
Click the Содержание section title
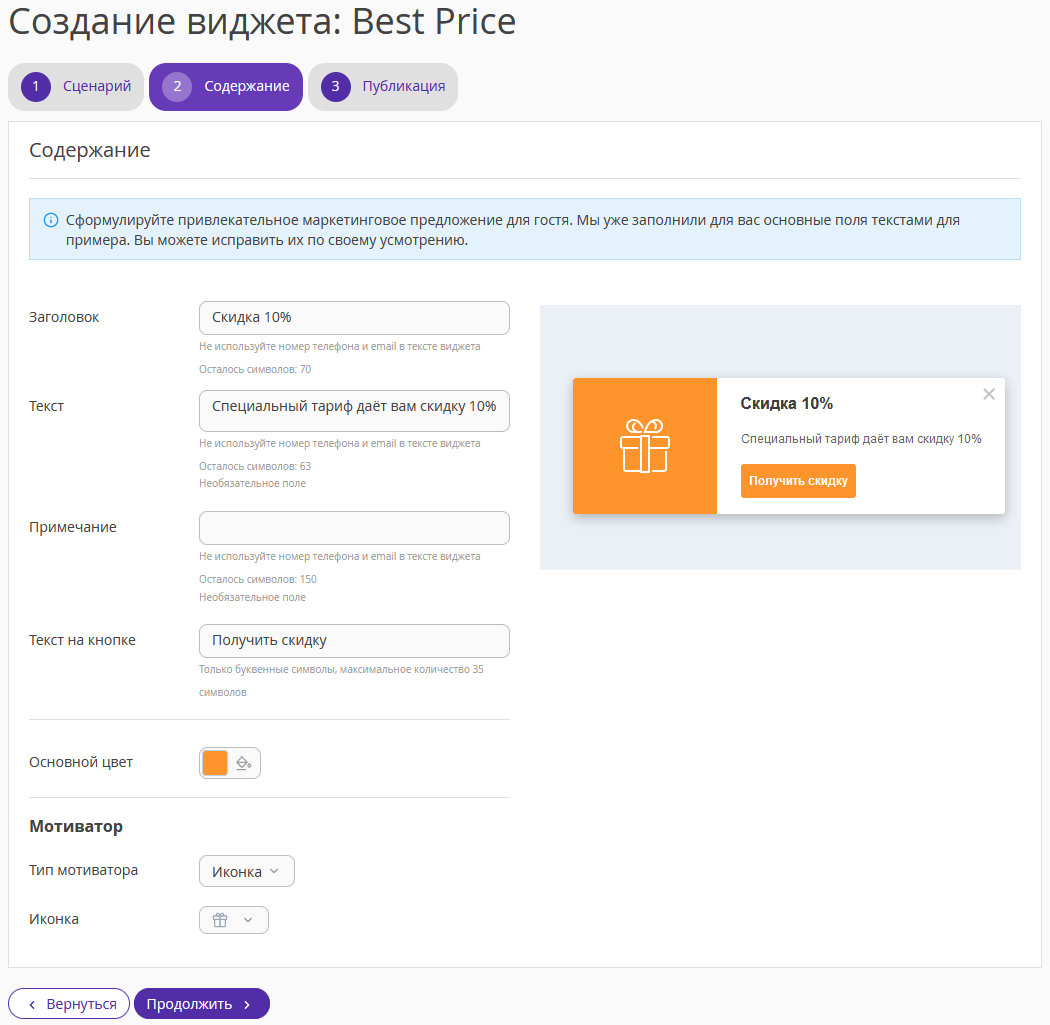pyautogui.click(x=90, y=150)
